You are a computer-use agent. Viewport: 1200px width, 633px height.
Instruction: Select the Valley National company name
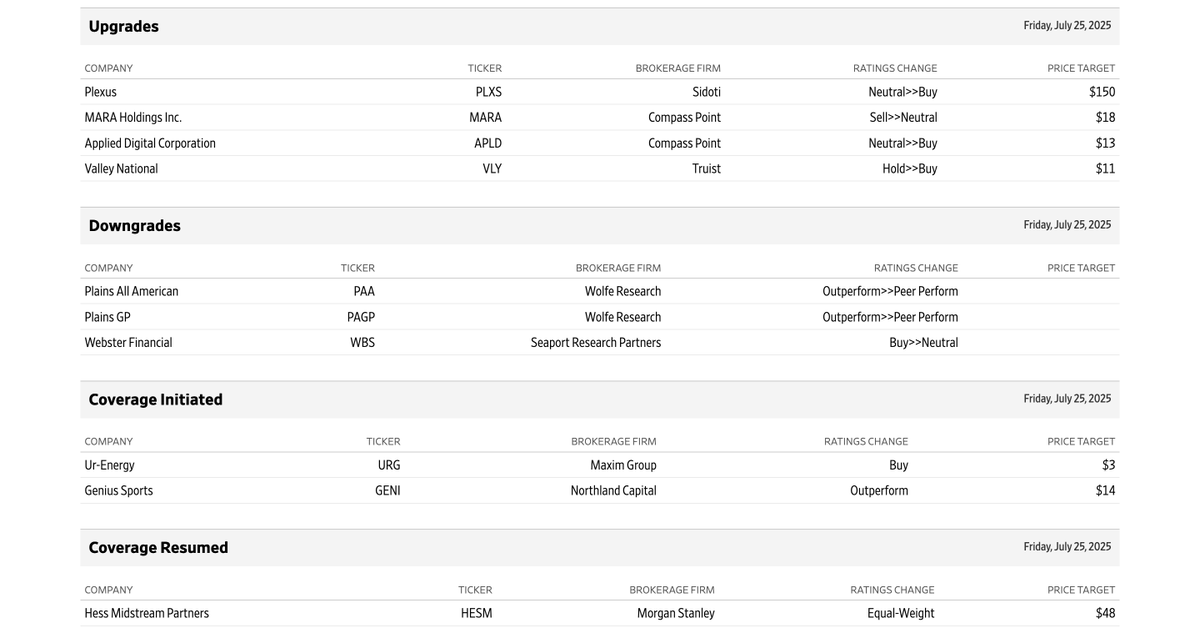(x=121, y=169)
